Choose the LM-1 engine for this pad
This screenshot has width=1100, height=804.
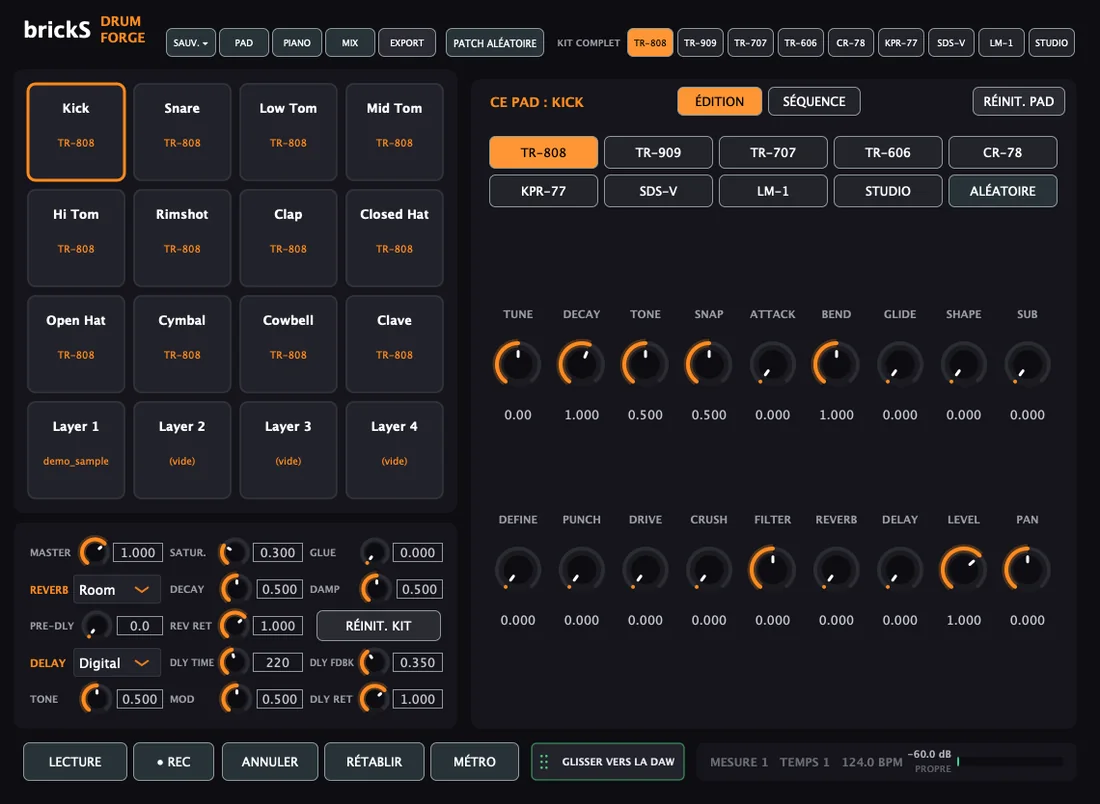773,191
